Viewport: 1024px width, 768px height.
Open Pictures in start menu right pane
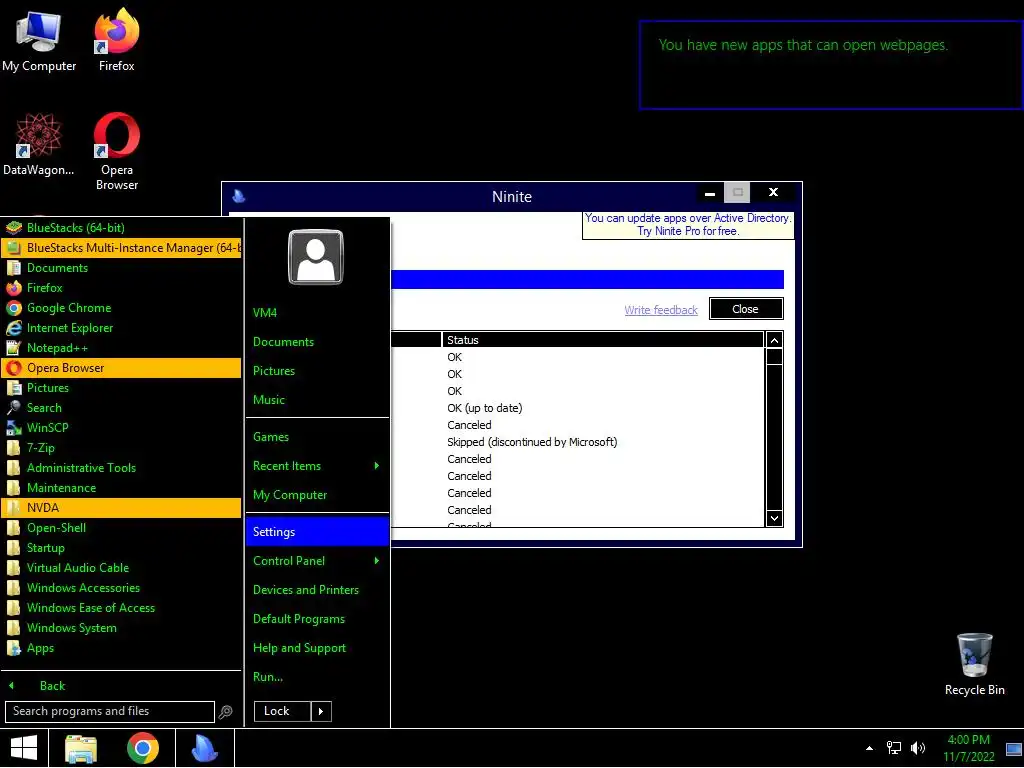tap(317, 371)
